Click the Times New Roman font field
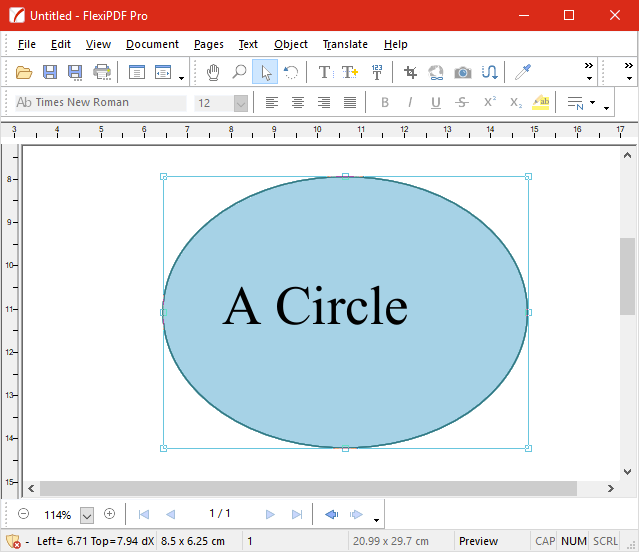Screen dimensions: 639x552 (x=100, y=103)
